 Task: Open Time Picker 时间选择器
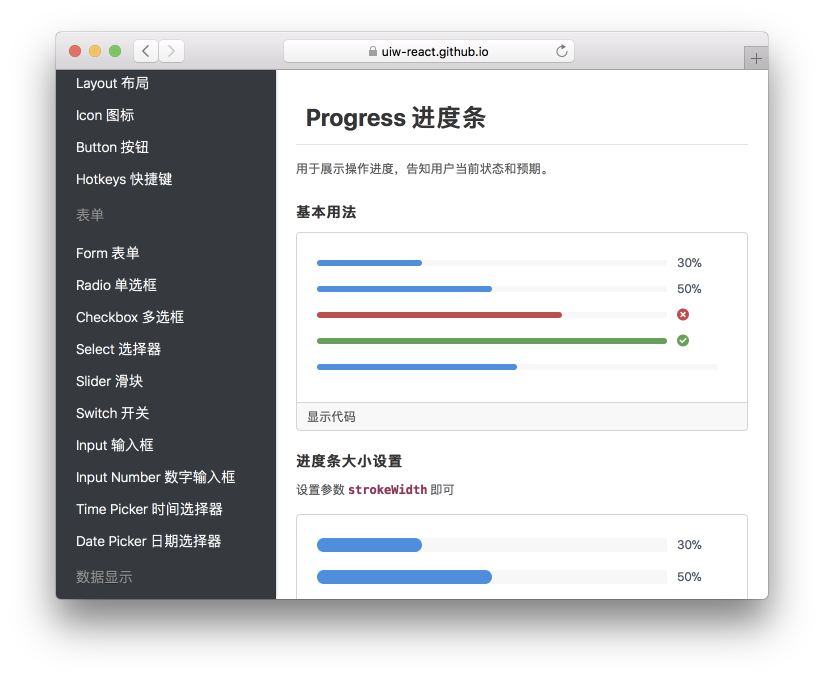click(x=149, y=509)
